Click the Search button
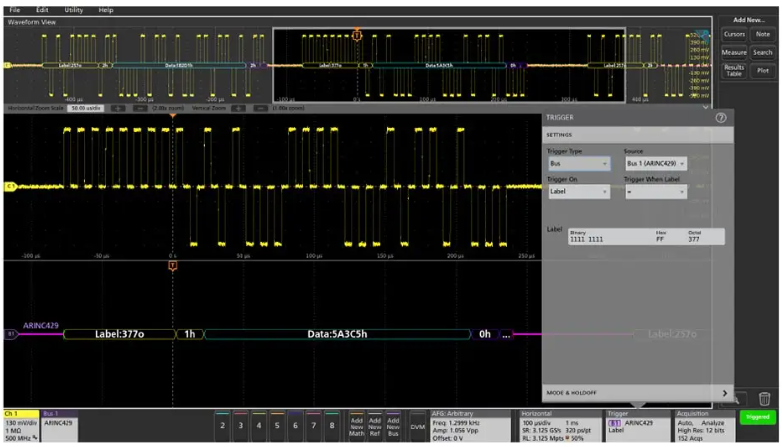 763,52
